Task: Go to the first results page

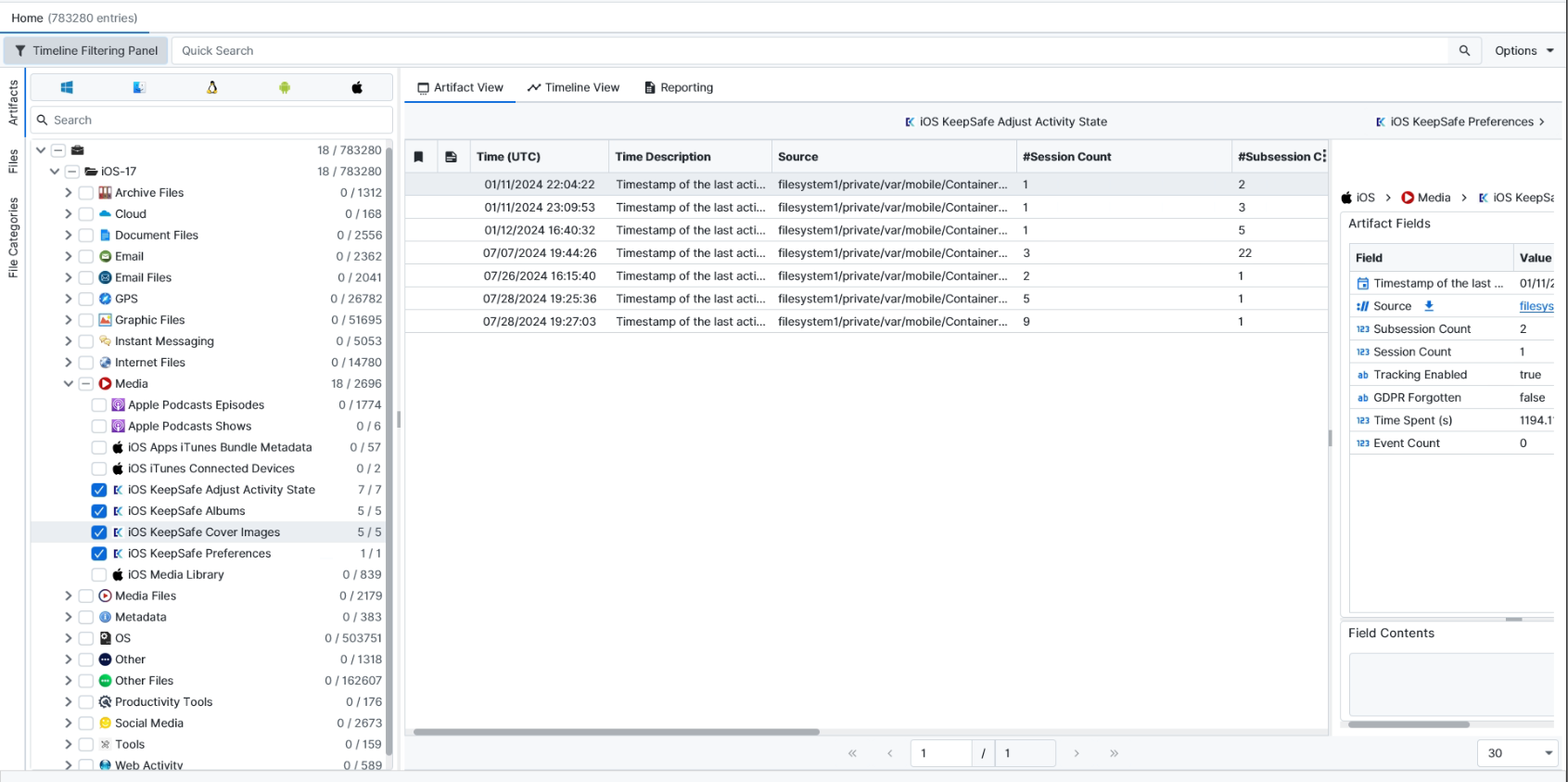Action: [852, 753]
